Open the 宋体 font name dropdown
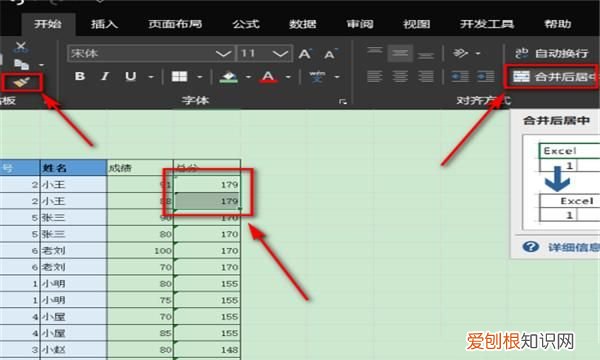This screenshot has height=360, width=600. click(x=224, y=54)
